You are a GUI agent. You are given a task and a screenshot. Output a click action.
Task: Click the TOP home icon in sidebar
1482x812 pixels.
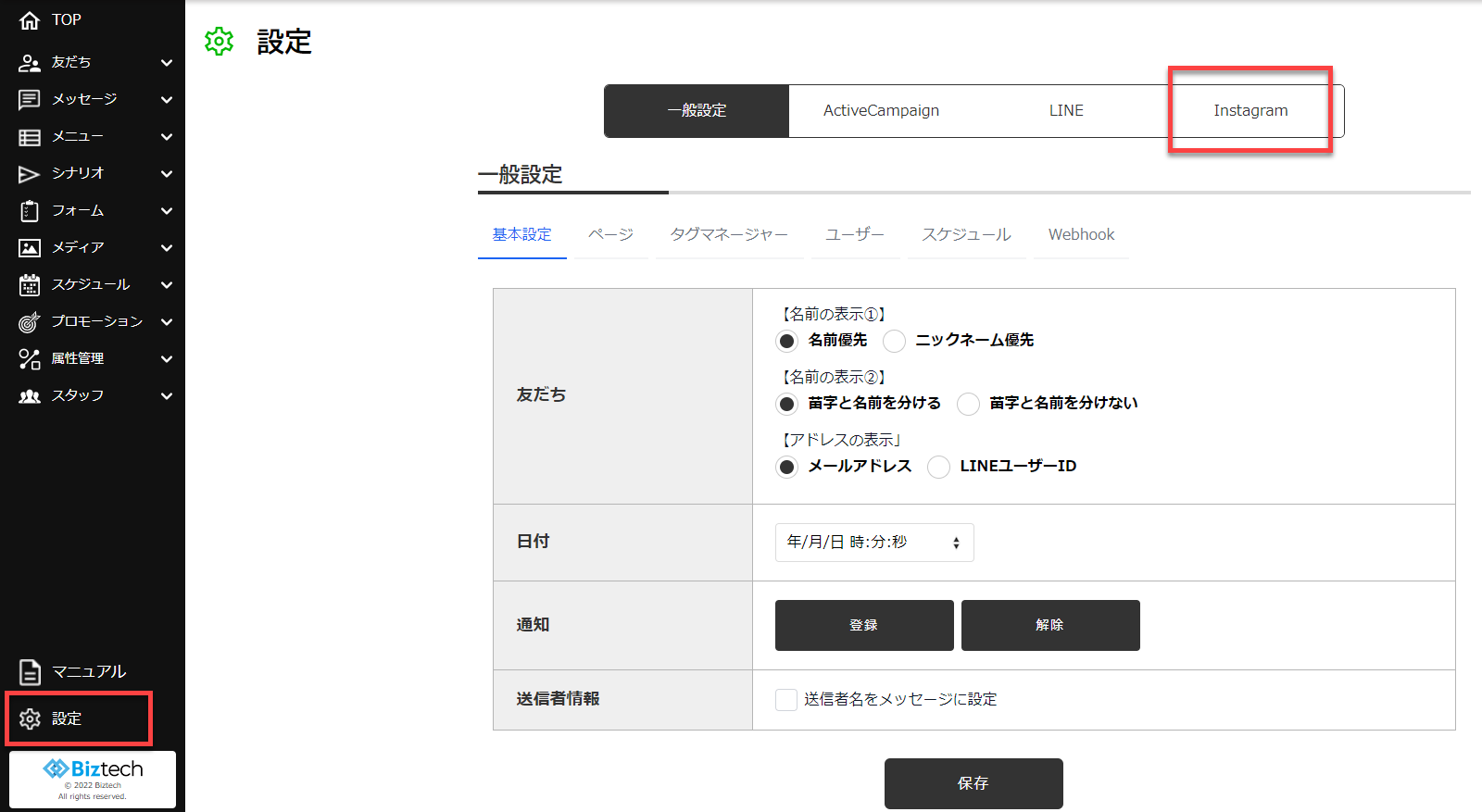click(x=30, y=20)
